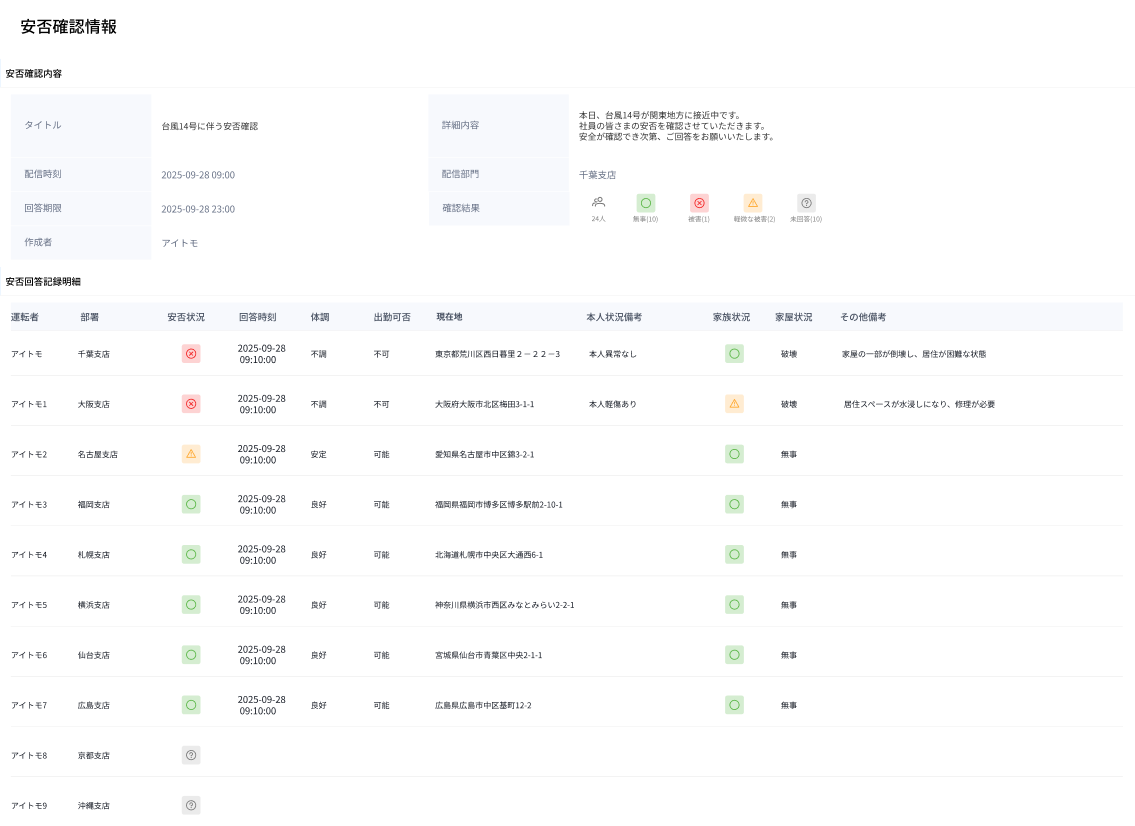Click the 回答時刻 column header

tap(257, 317)
